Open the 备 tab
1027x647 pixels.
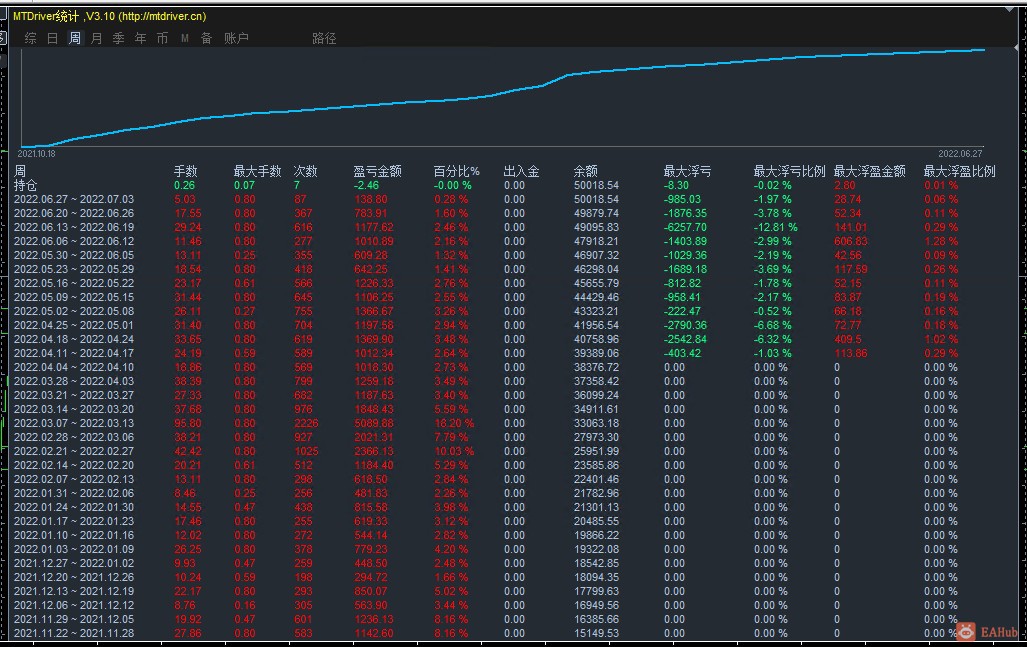click(206, 38)
